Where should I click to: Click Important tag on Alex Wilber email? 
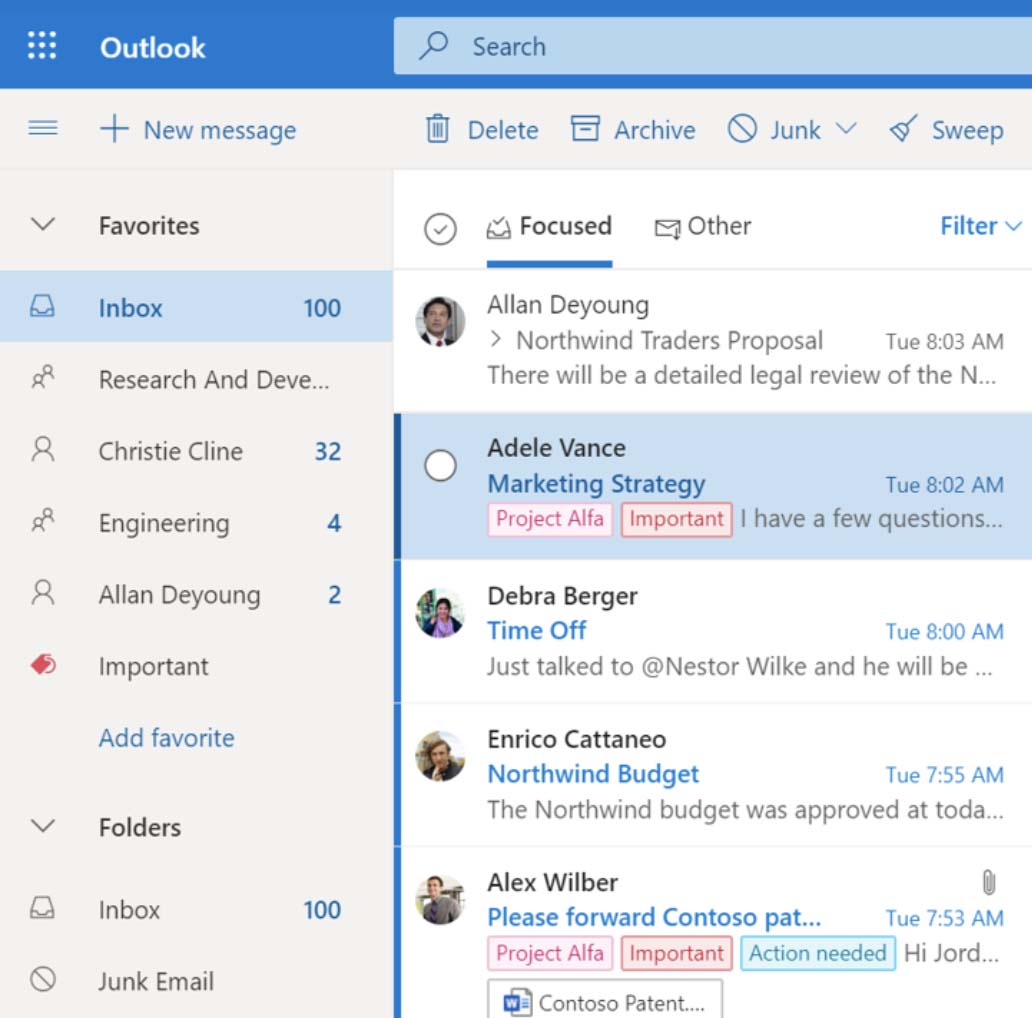pos(677,953)
